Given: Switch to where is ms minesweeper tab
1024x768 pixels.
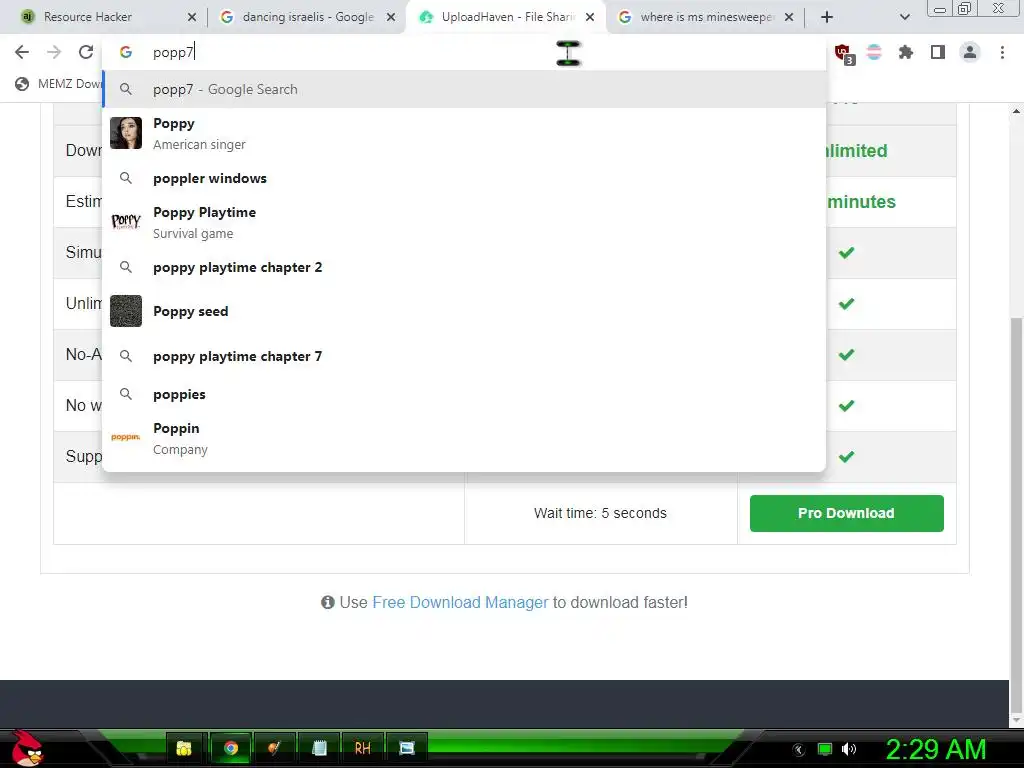Looking at the screenshot, I should click(705, 17).
